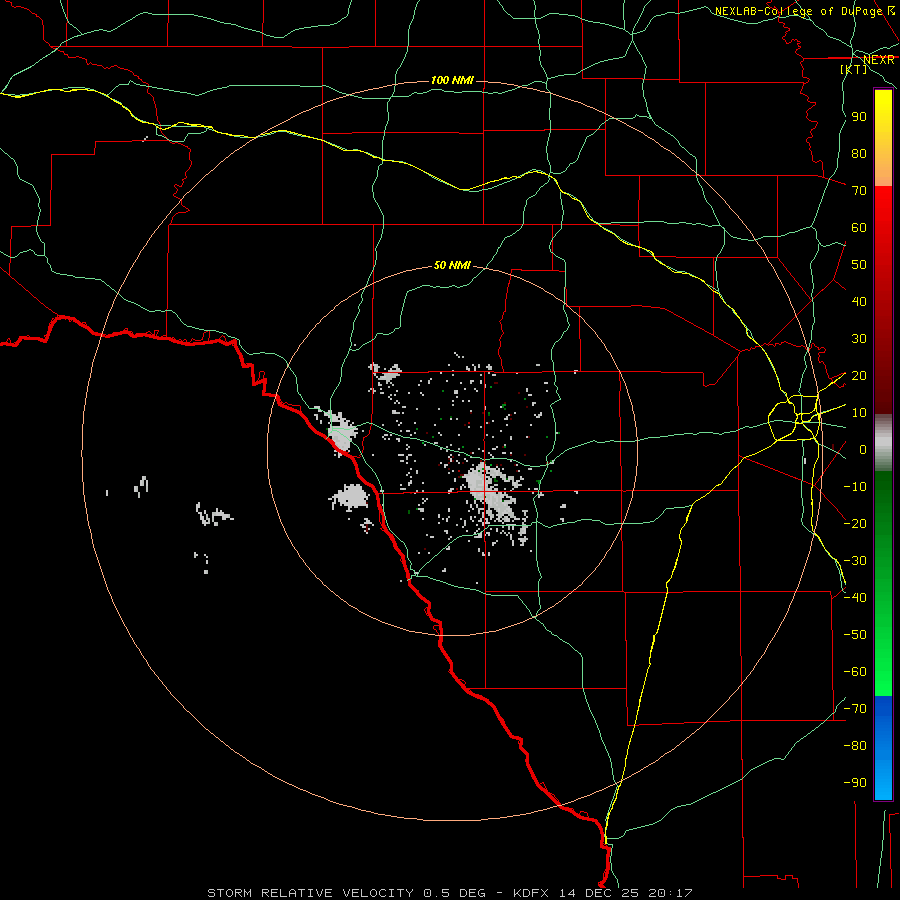The height and width of the screenshot is (900, 900).
Task: Click the "50 NMI" range ring label
Action: pyautogui.click(x=452, y=265)
